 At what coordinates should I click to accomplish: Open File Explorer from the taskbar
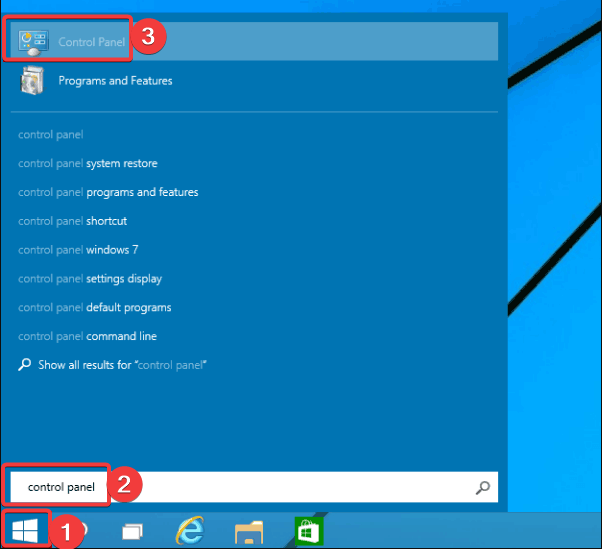click(249, 532)
